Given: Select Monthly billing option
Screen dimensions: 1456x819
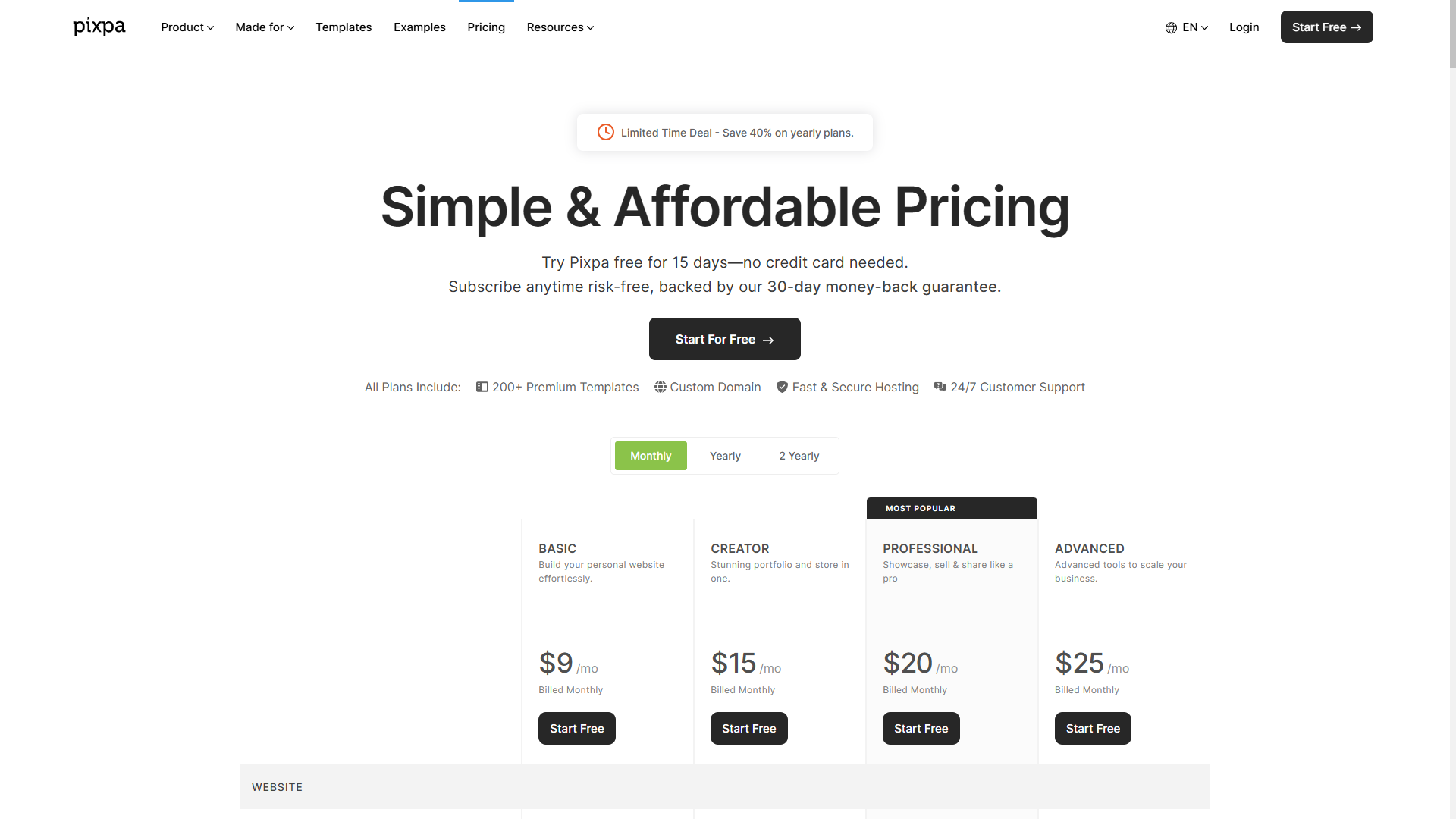Looking at the screenshot, I should point(651,456).
